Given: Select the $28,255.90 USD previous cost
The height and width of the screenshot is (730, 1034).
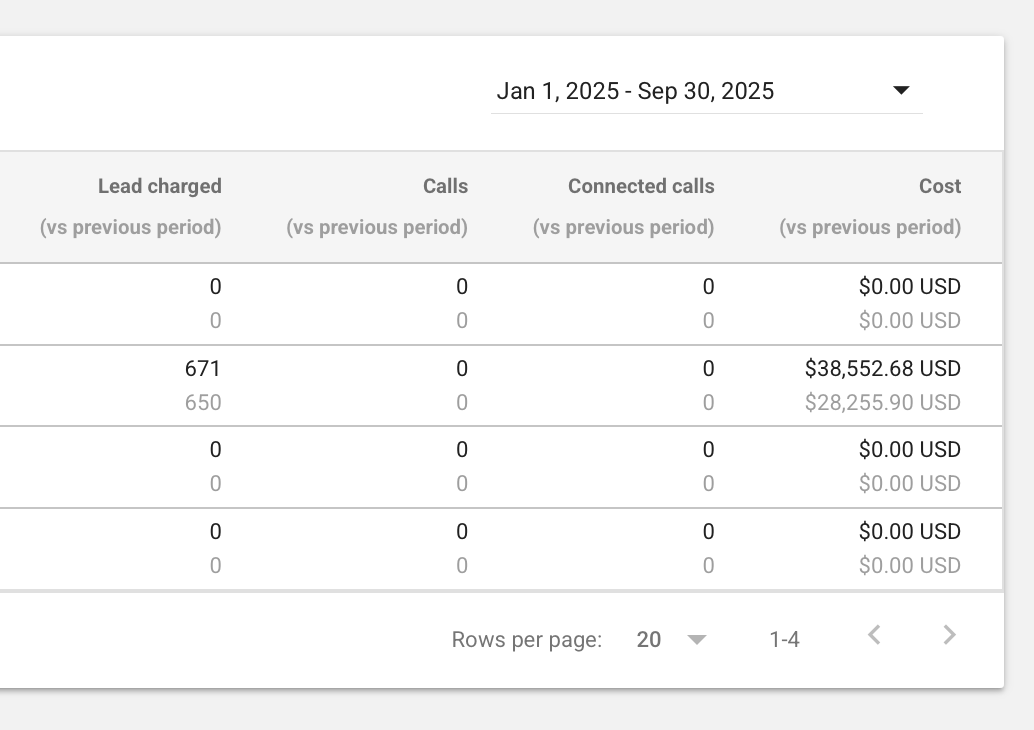Looking at the screenshot, I should (882, 403).
